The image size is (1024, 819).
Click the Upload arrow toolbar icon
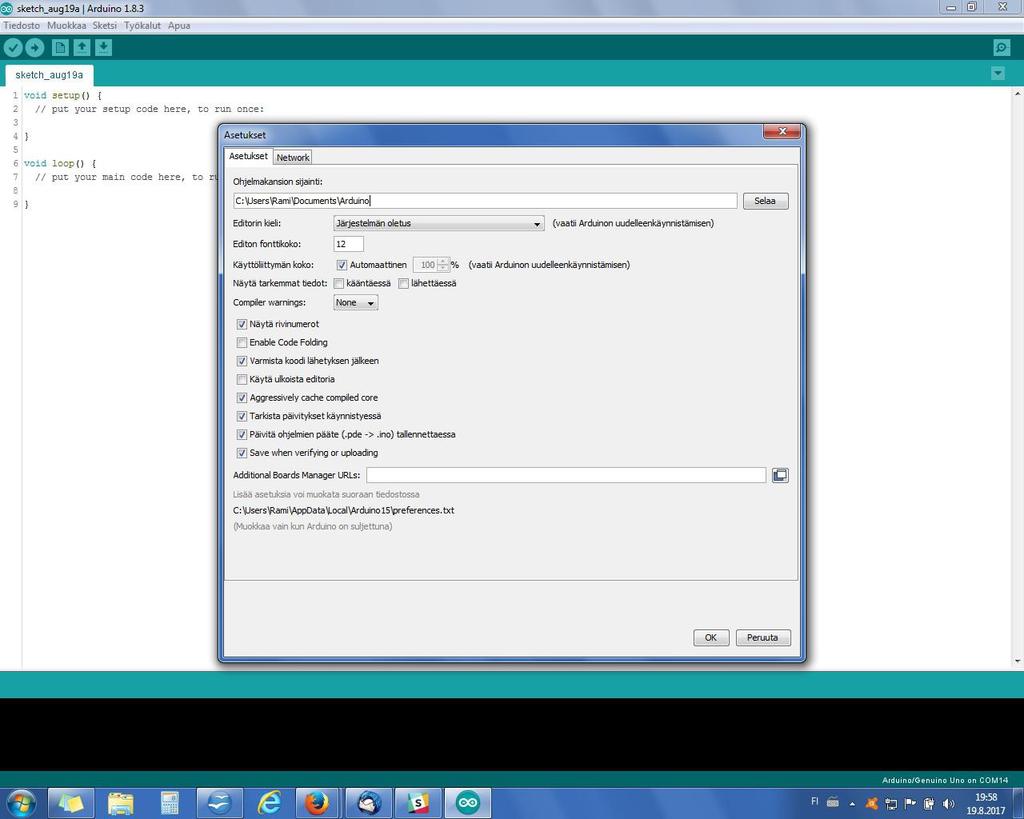click(x=34, y=48)
